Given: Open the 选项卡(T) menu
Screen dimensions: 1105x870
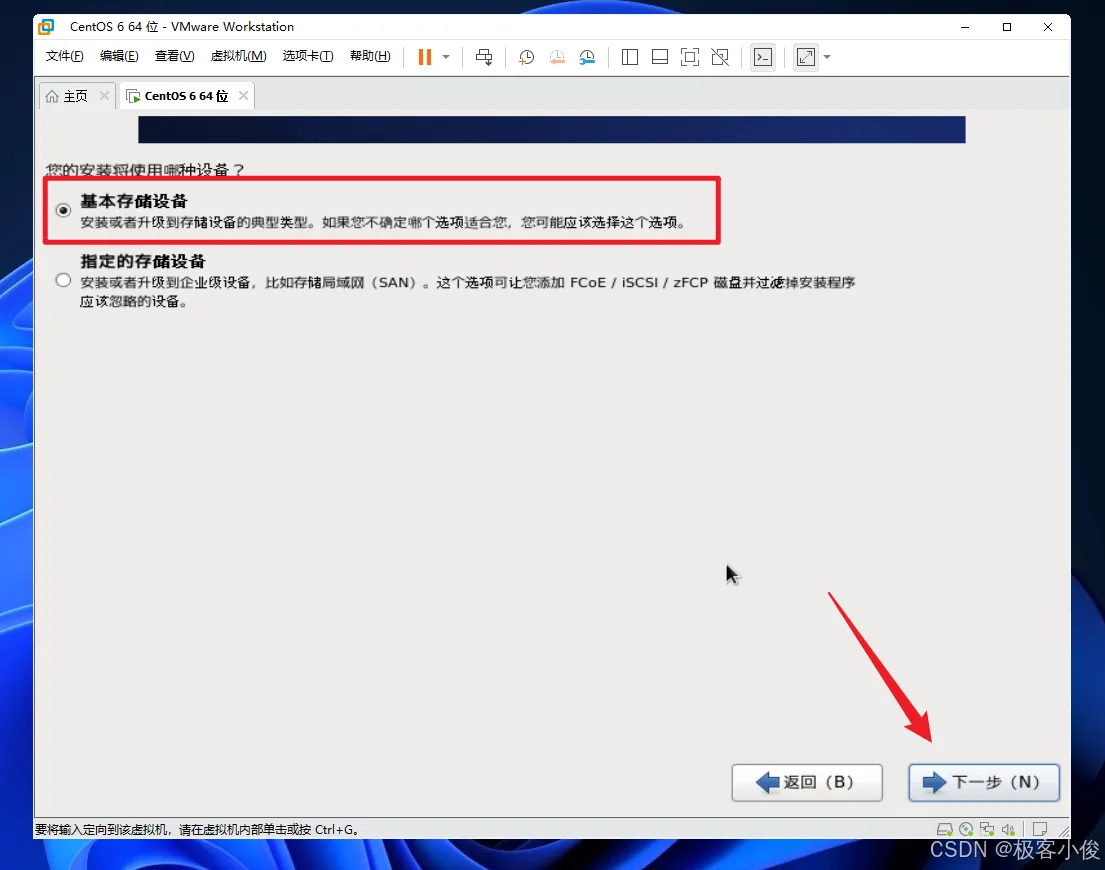Looking at the screenshot, I should point(308,56).
